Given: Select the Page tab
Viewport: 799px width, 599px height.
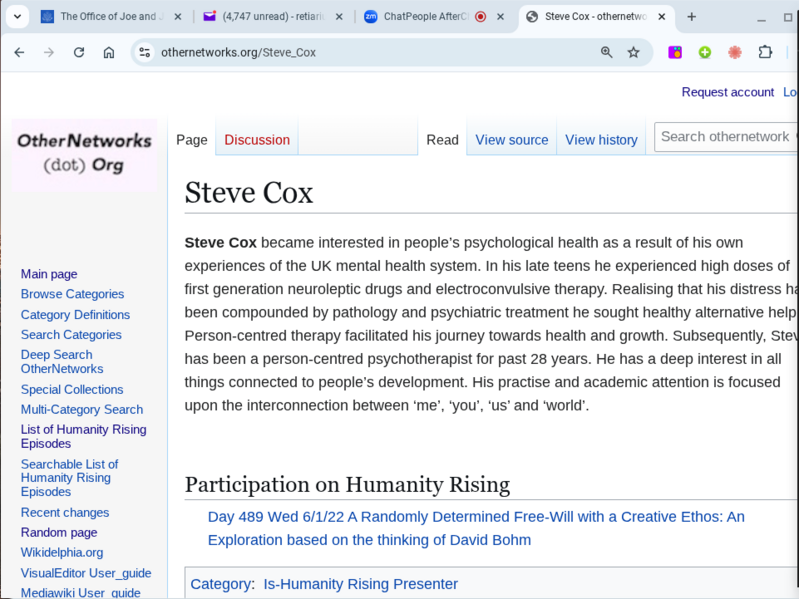Looking at the screenshot, I should pyautogui.click(x=192, y=140).
